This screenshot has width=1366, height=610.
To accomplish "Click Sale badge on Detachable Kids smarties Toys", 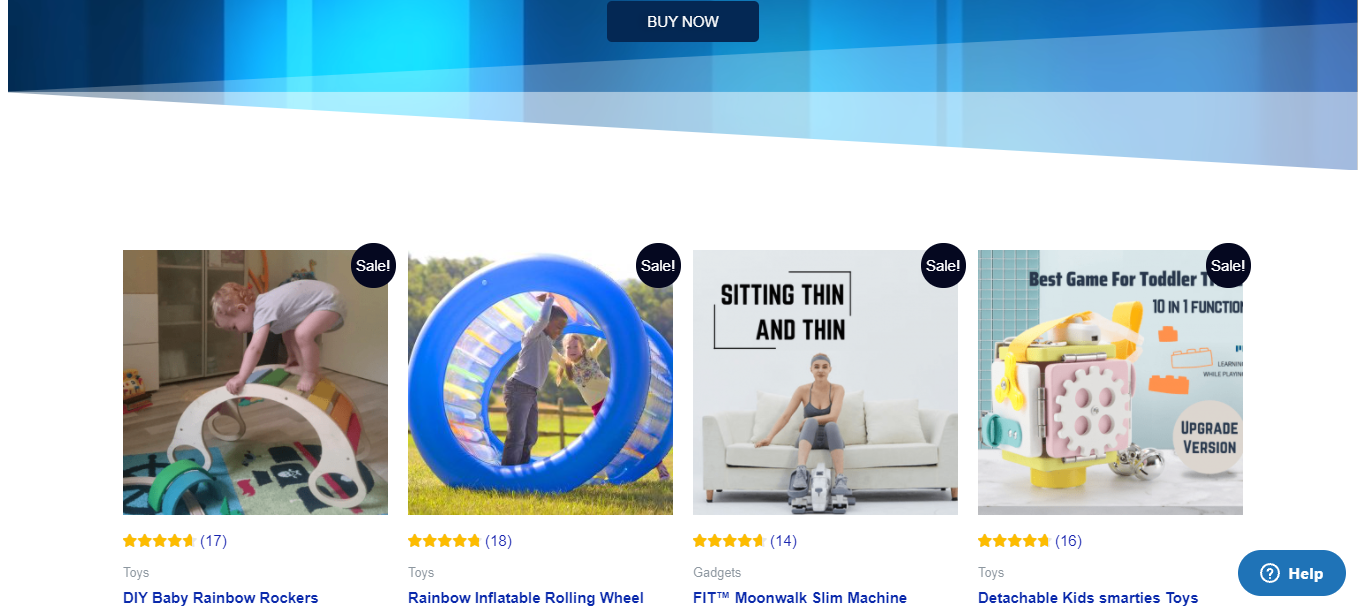I will point(1228,265).
